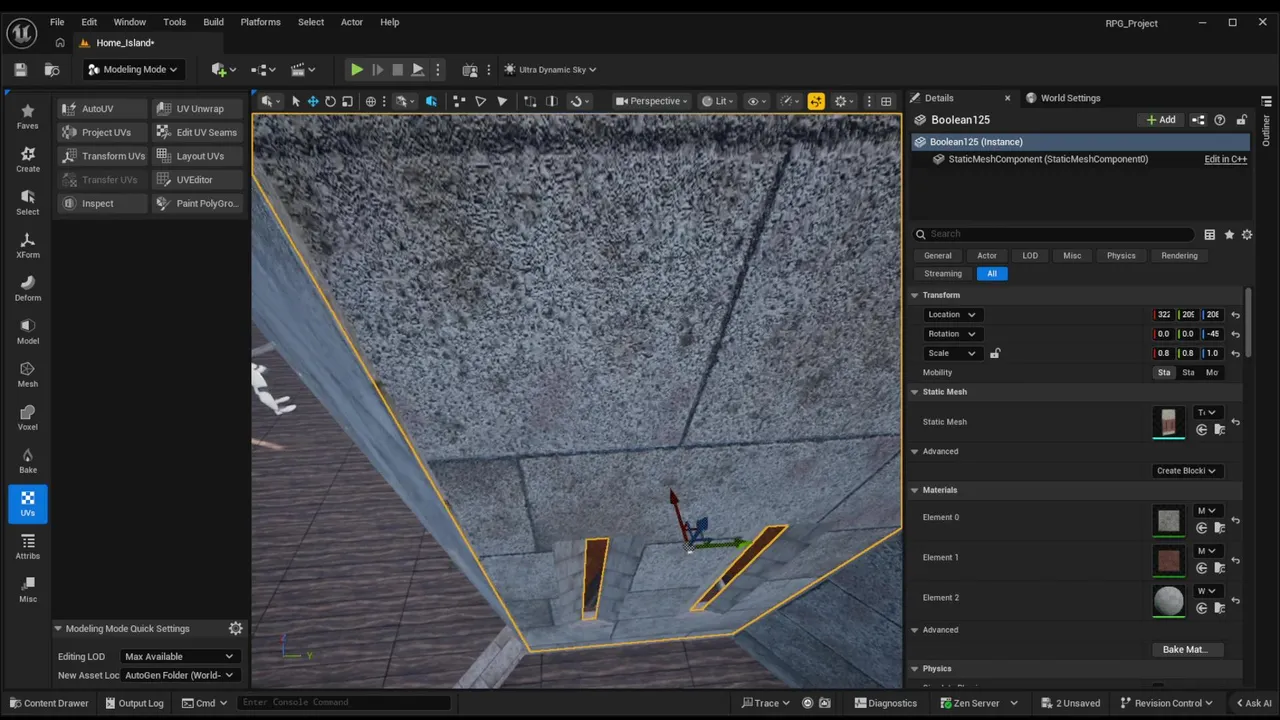The width and height of the screenshot is (1280, 720).
Task: Click the Element 0 material thumbnail
Action: point(1168,520)
